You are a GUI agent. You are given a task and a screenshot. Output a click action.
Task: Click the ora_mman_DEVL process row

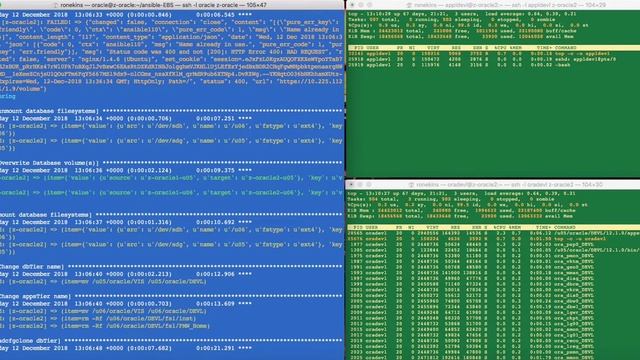click(471, 273)
